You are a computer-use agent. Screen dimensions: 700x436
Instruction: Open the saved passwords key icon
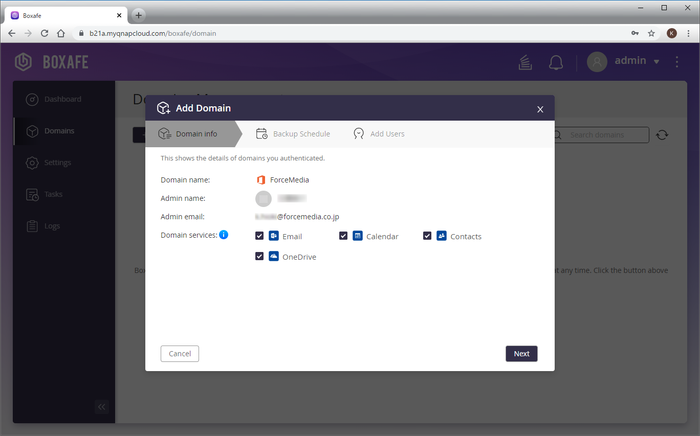pos(635,33)
